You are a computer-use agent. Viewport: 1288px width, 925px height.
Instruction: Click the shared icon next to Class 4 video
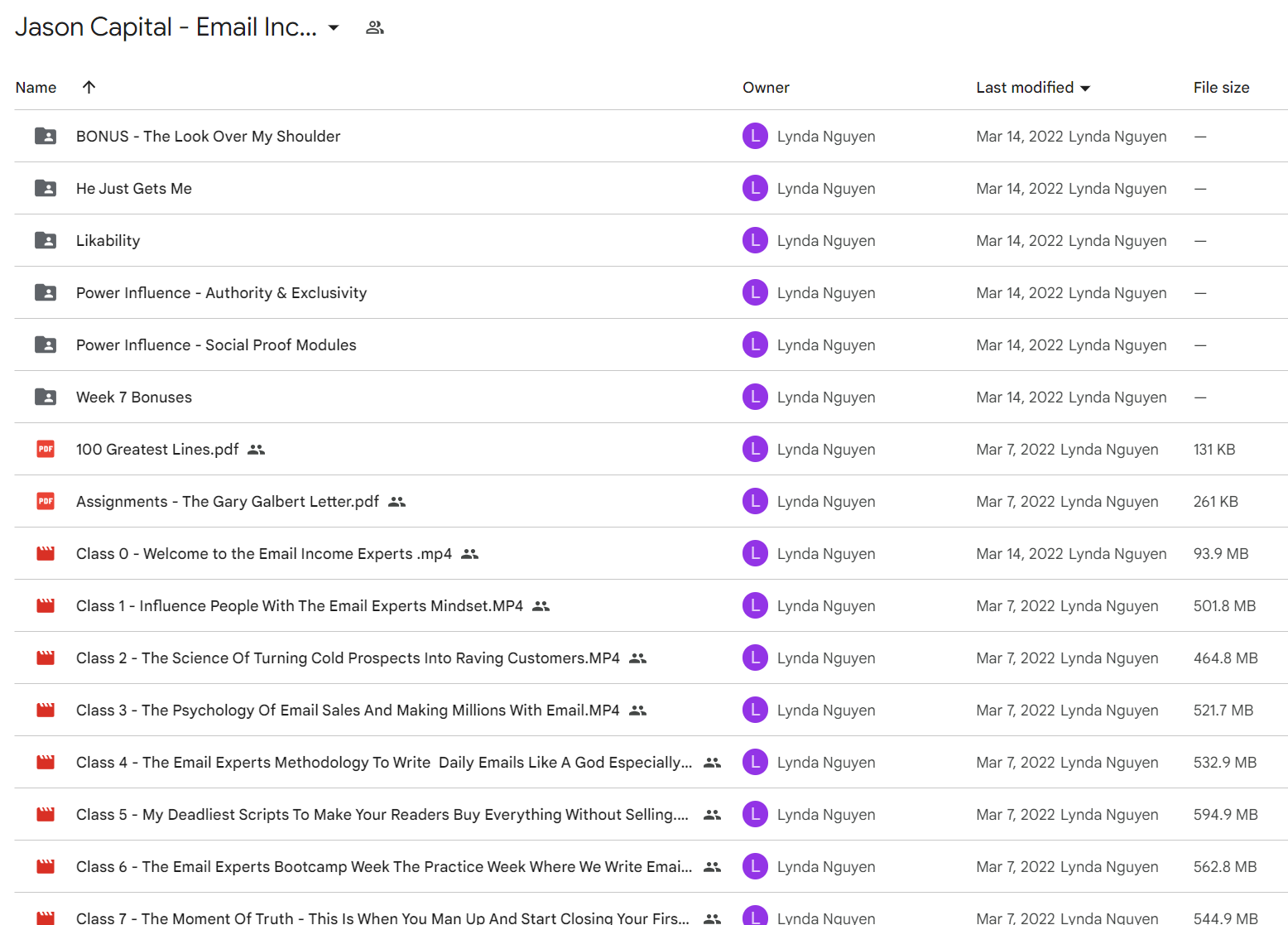(x=713, y=763)
